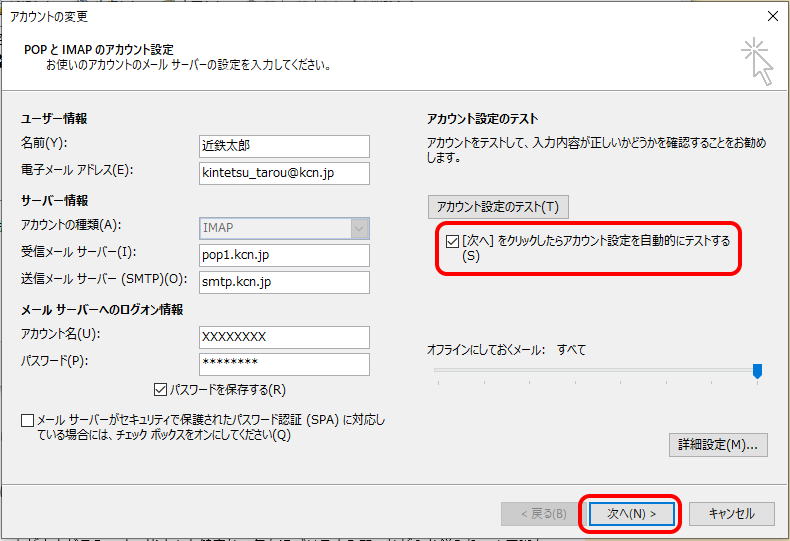The width and height of the screenshot is (790, 541).
Task: Click the 受信メール サーバー field
Action: (x=284, y=255)
